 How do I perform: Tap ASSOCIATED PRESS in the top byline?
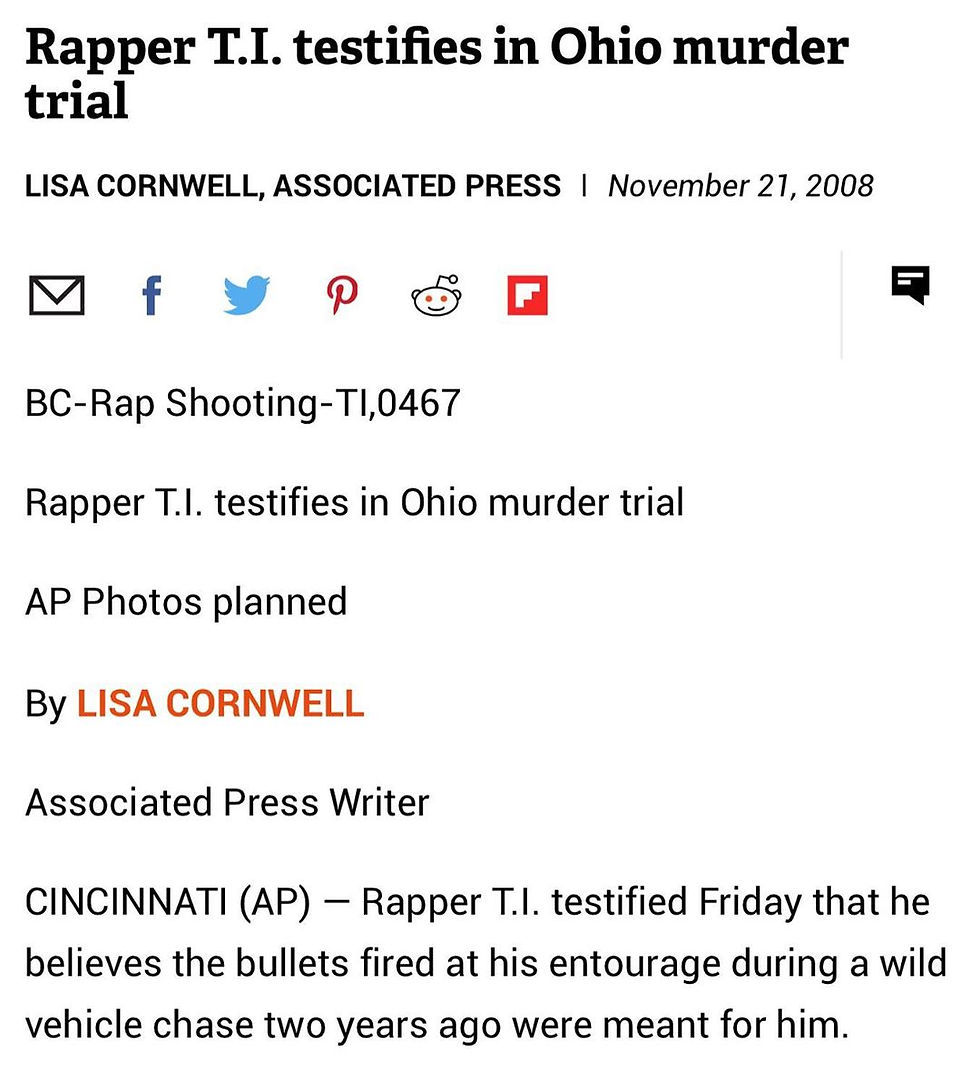pos(416,186)
